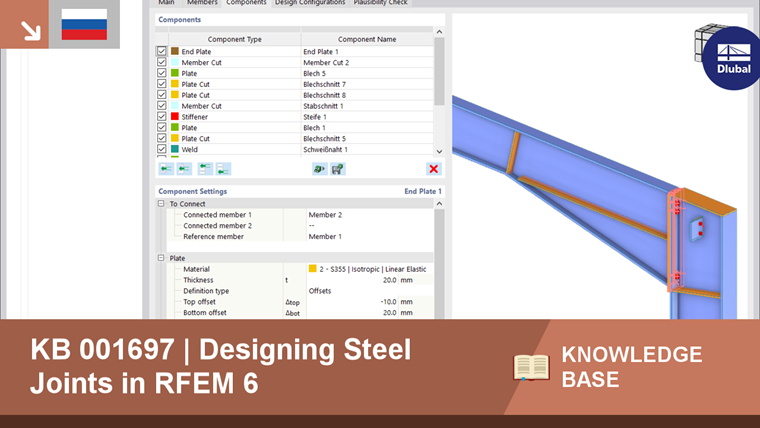Screen dimensions: 760x428
Task: Collapse the To Connect section
Action: [x=161, y=204]
